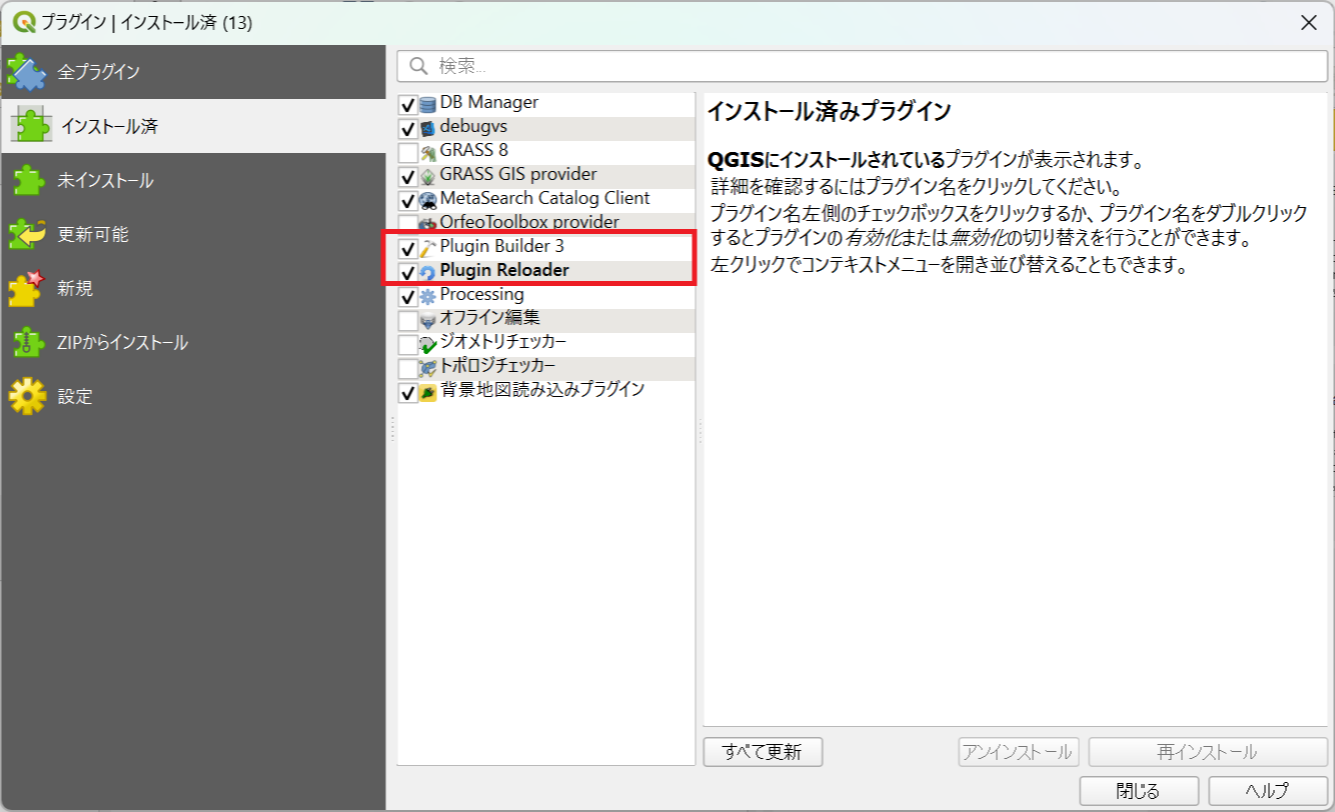
Task: Click the QGIS logo in the title bar
Action: tap(23, 22)
